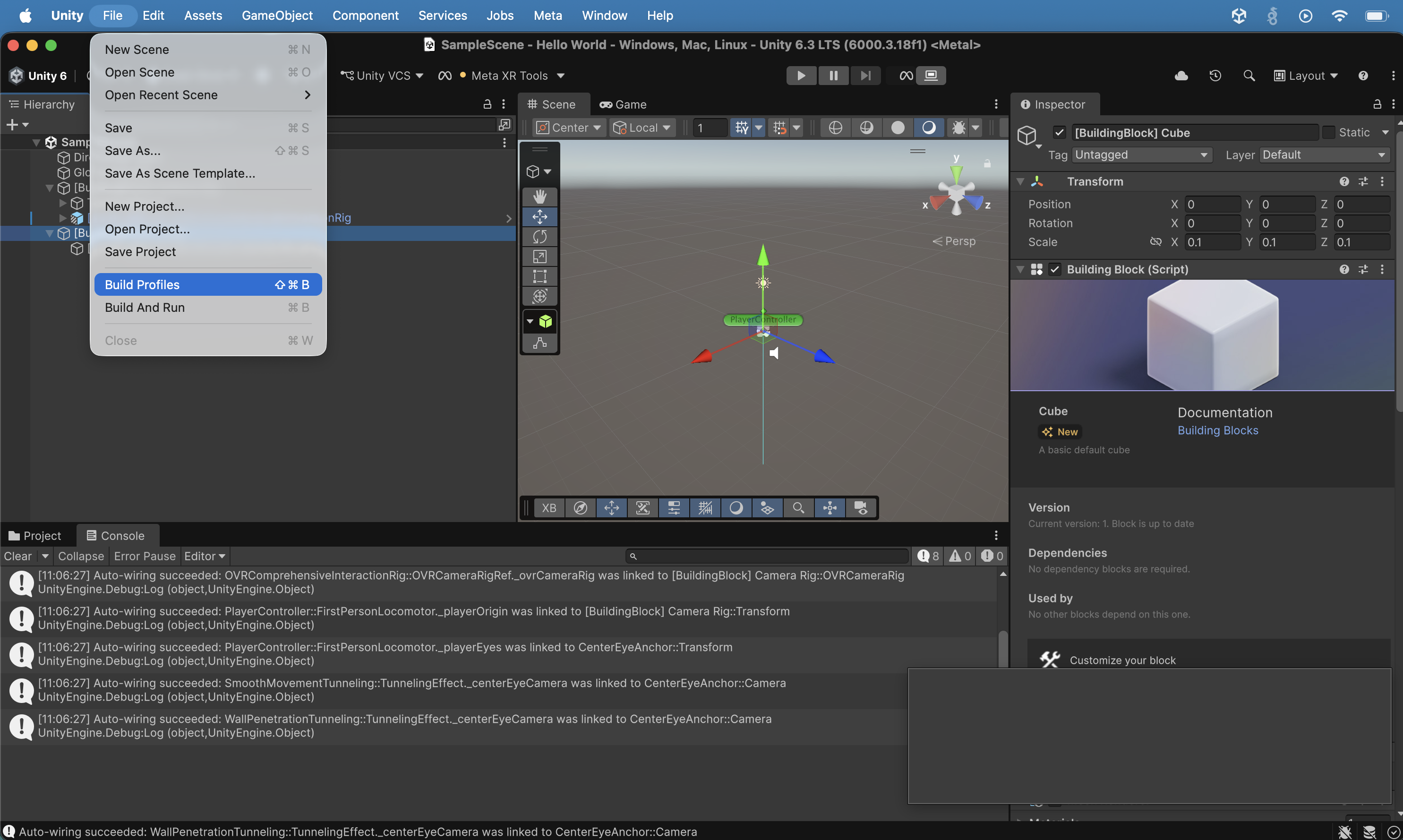Click the global search magnifier icon
Viewport: 1403px width, 840px height.
(1249, 75)
